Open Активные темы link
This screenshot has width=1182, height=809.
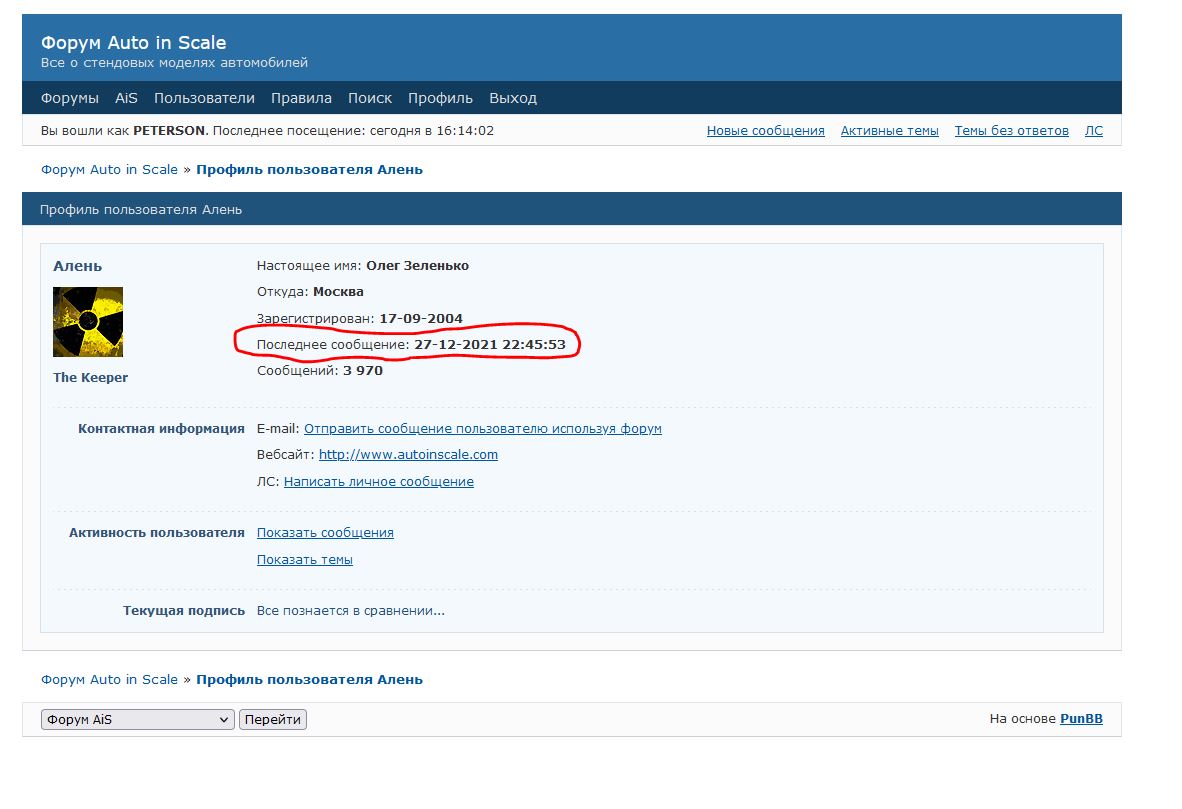890,130
